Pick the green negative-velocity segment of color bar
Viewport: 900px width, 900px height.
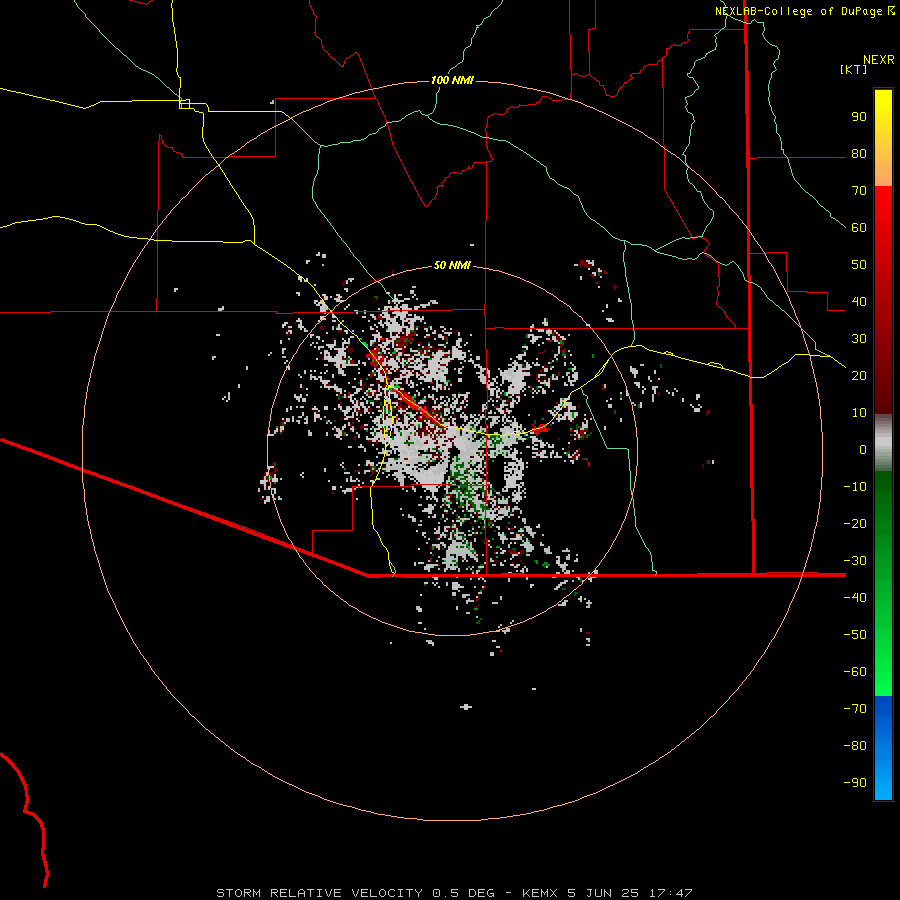(883, 584)
